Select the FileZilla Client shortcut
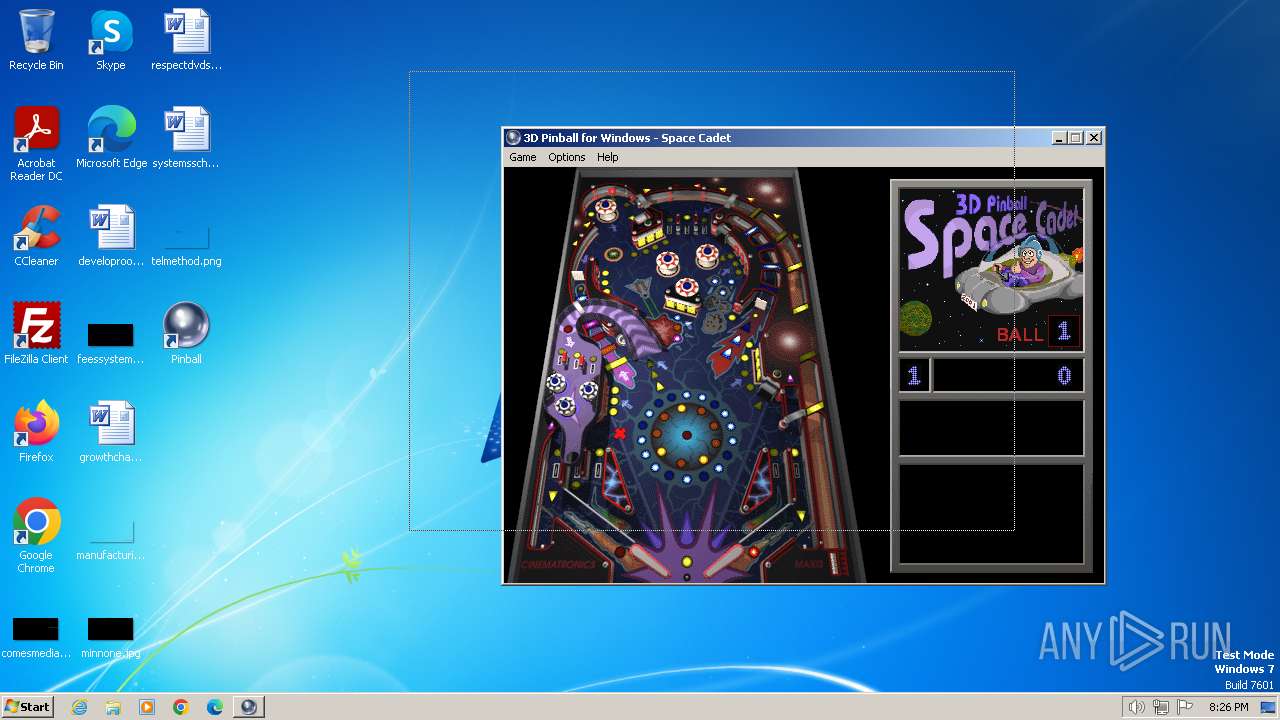Screen dimensions: 1280x720 coord(36,334)
